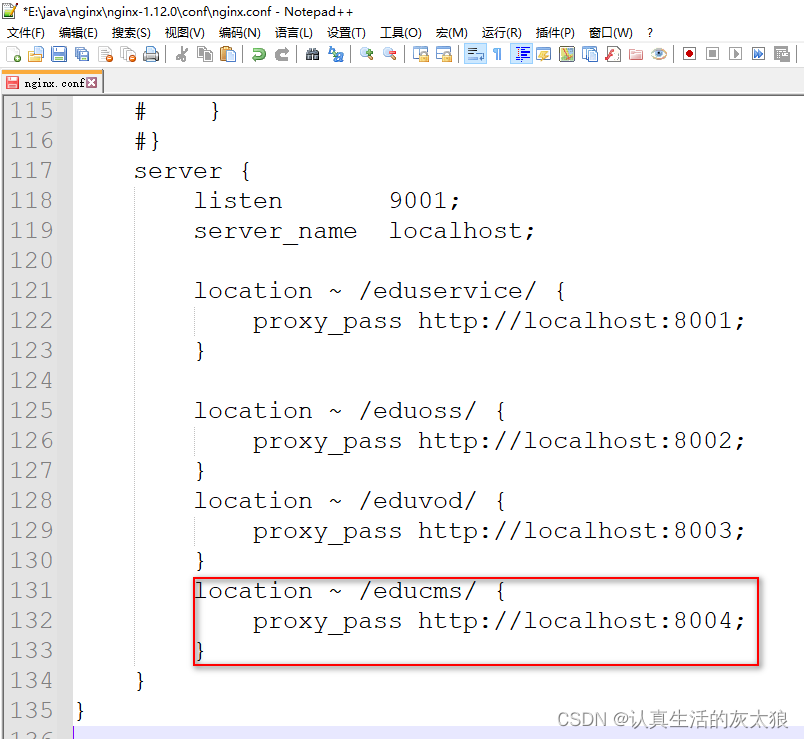Screen dimensions: 804x739
Task: Close the current document with the Close icon
Action: coord(105,54)
